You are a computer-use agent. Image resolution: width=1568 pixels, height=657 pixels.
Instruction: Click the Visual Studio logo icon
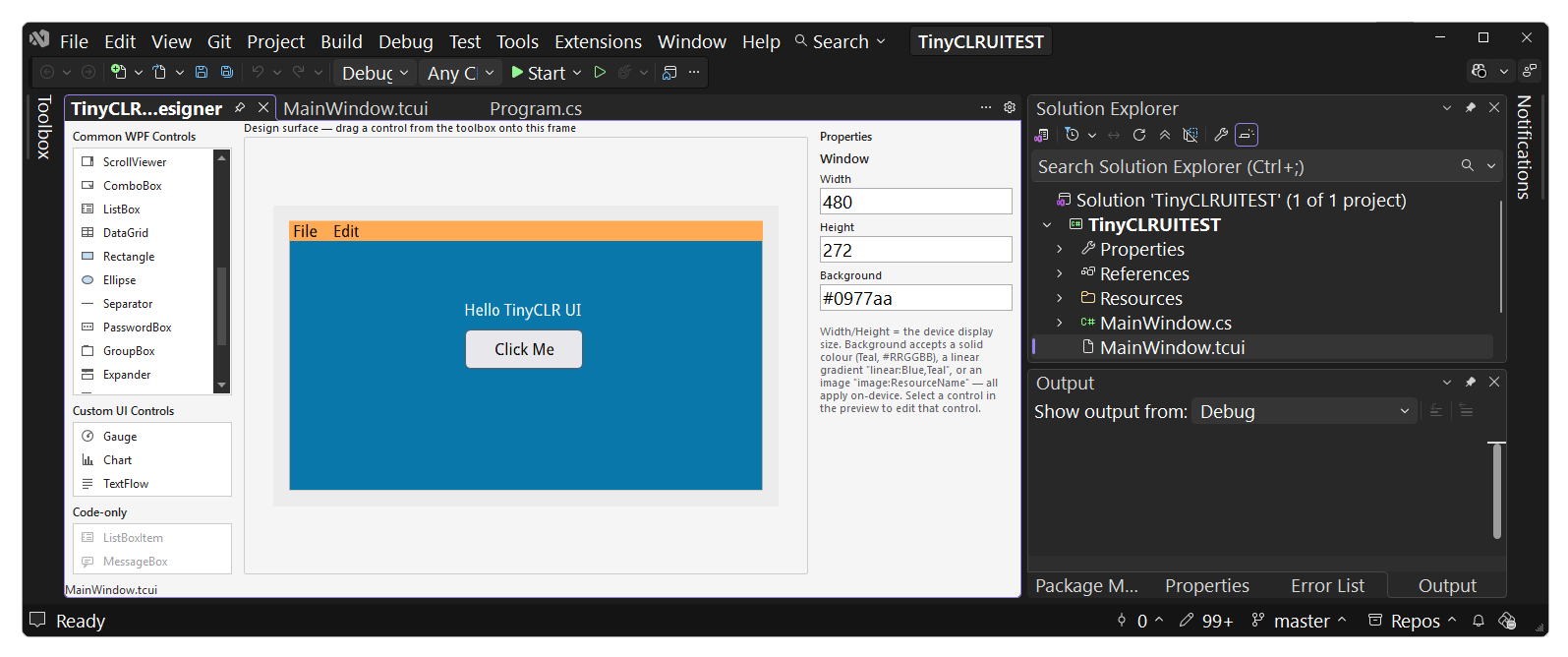click(39, 39)
